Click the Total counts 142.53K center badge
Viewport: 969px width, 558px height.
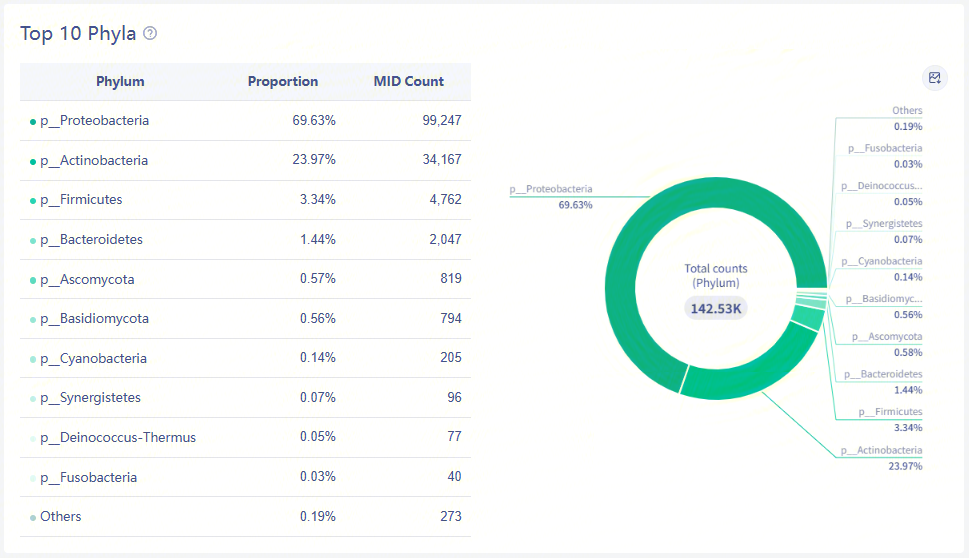[x=715, y=308]
